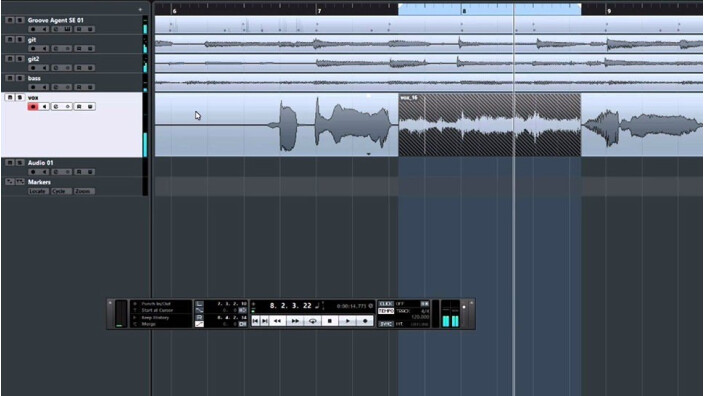Click the transport Rewind button
The image size is (704, 396).
[277, 321]
